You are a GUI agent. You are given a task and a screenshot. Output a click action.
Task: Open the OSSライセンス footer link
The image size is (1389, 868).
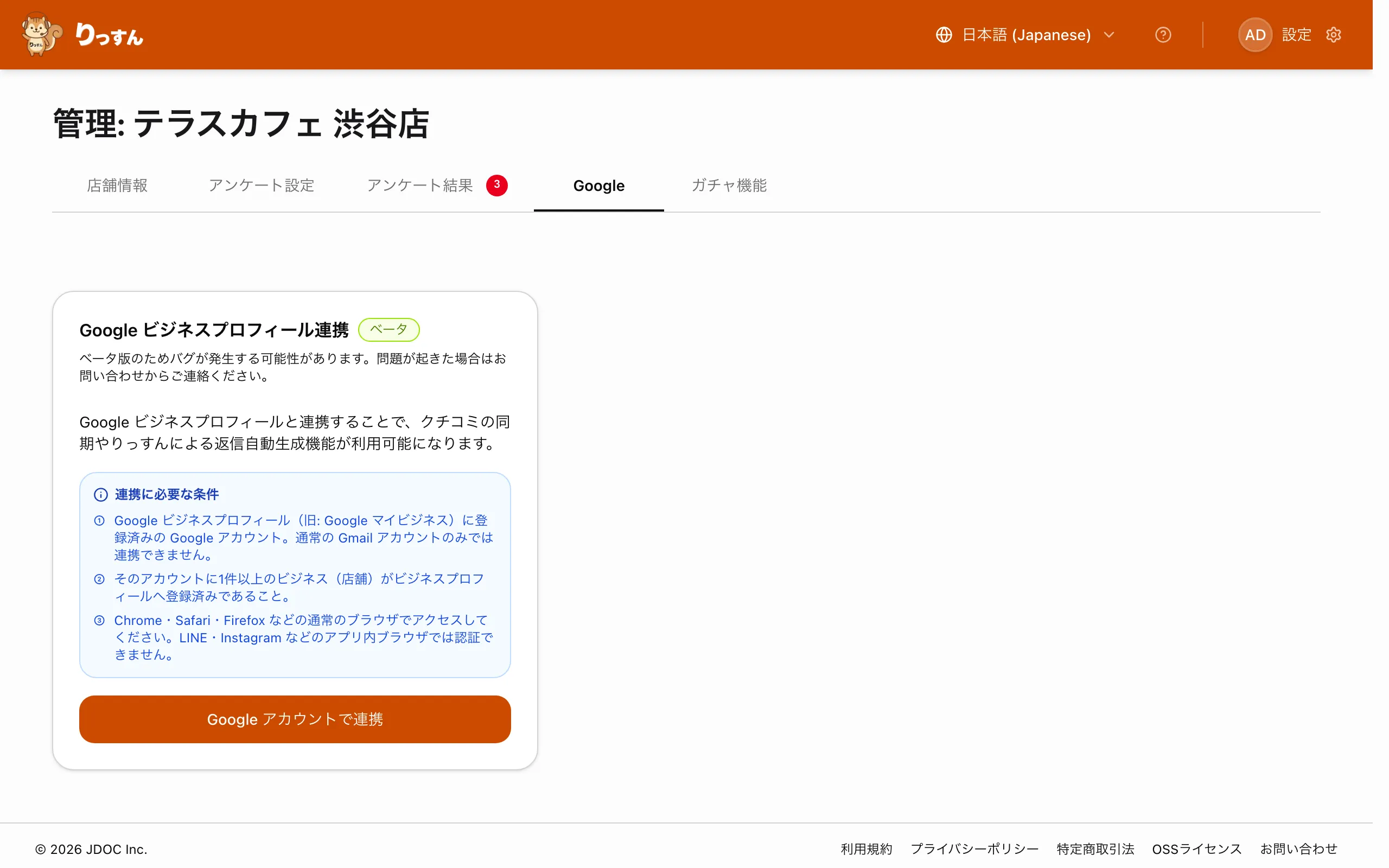click(1197, 849)
